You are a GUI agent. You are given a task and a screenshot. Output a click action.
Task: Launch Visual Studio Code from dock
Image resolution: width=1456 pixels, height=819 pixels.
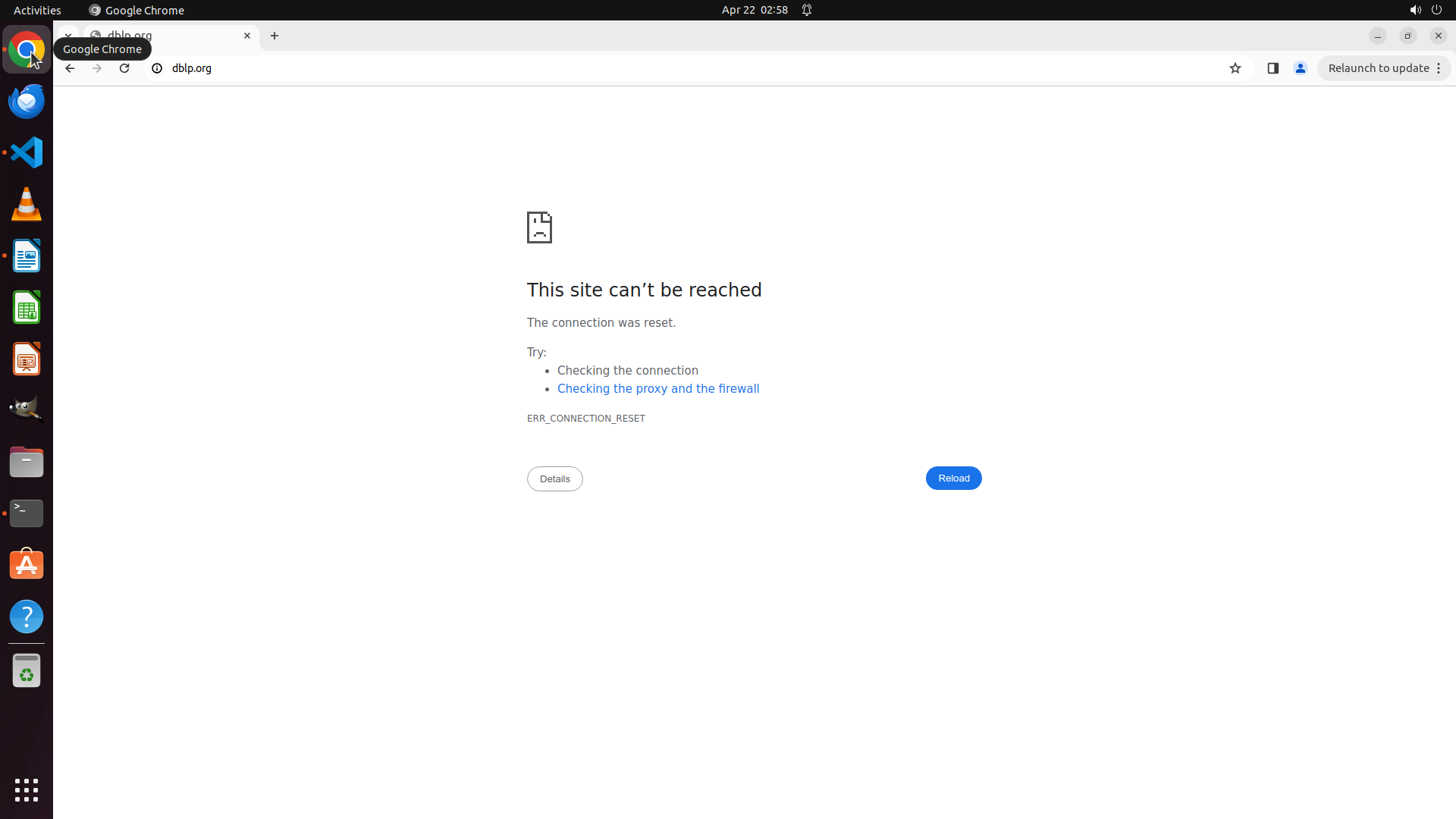point(27,152)
